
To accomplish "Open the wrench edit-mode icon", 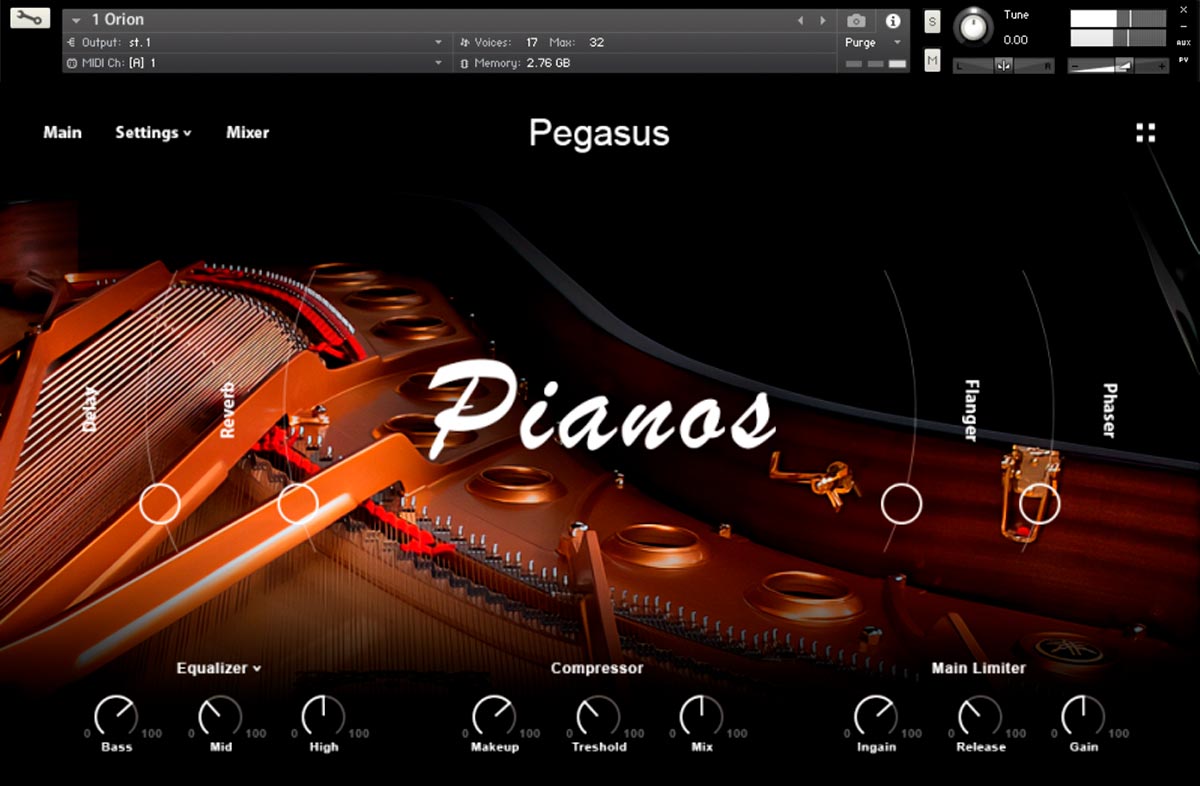I will point(30,17).
